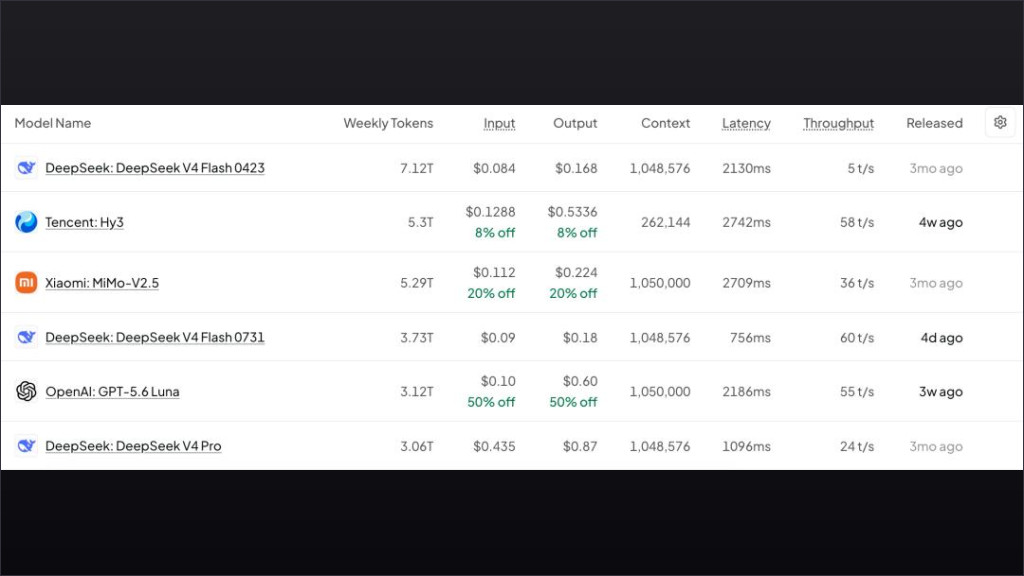
Task: Click the $0.435 input price
Action: click(494, 446)
